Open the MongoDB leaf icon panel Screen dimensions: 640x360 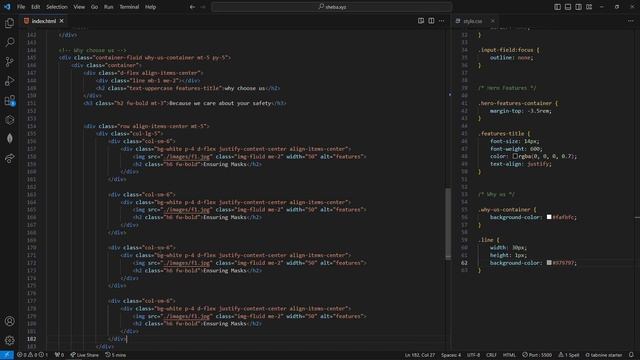9,139
